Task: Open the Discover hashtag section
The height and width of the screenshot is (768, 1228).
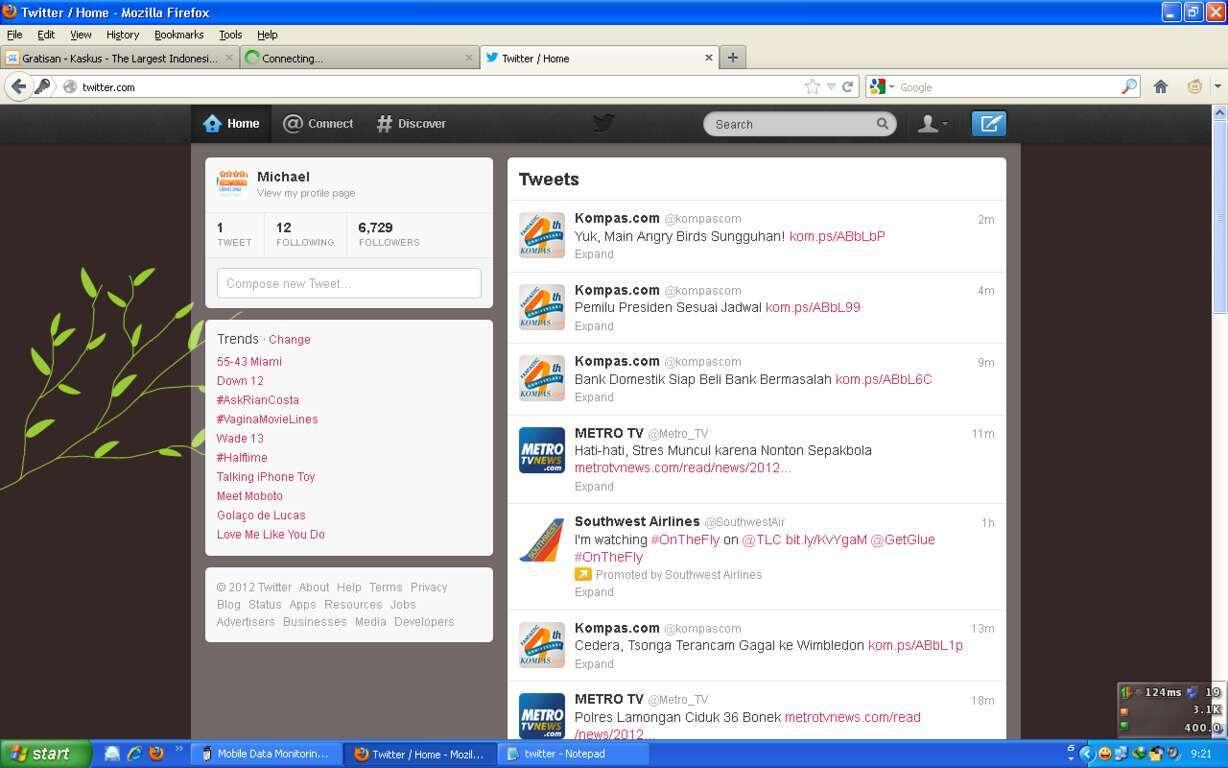Action: [x=411, y=124]
